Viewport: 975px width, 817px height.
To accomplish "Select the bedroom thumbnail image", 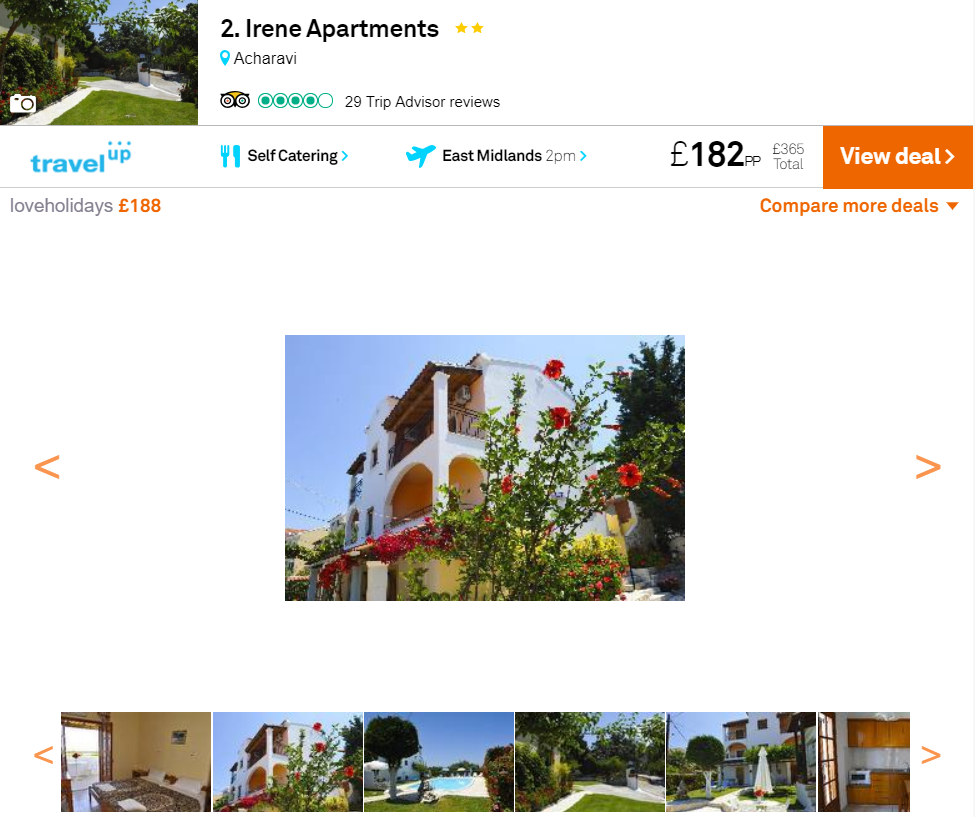I will tap(136, 762).
